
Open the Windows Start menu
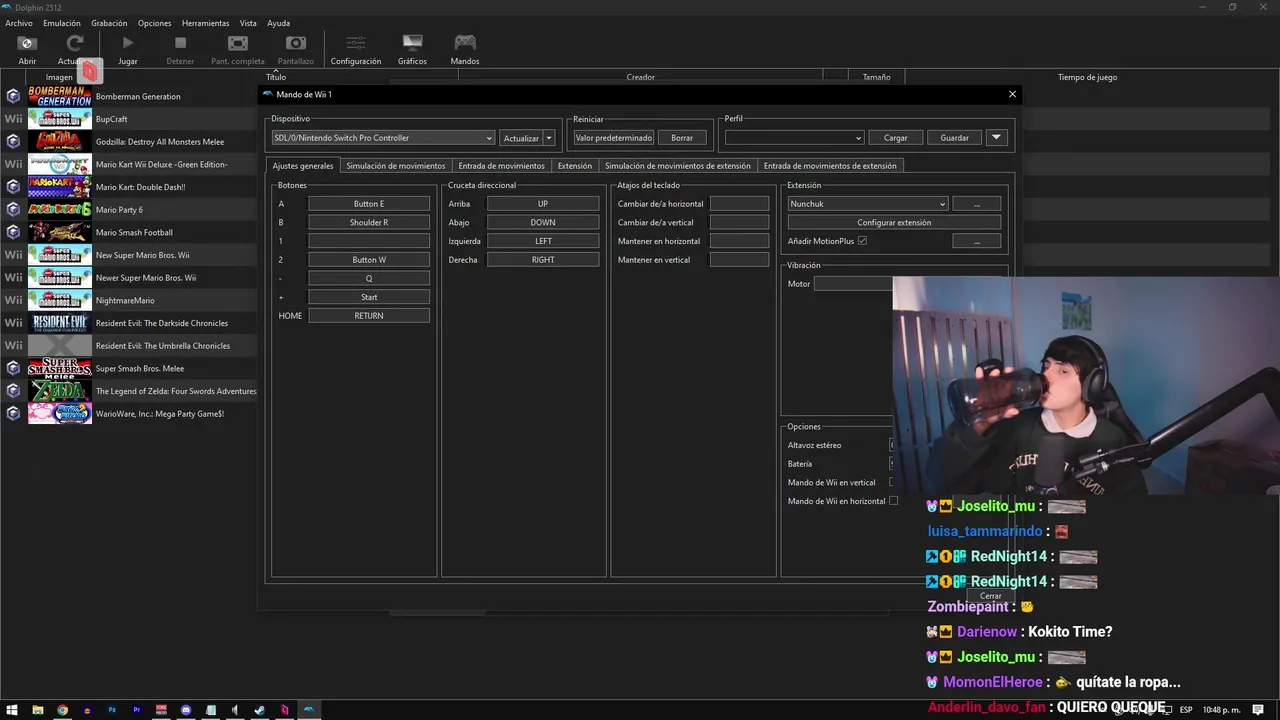(x=12, y=710)
